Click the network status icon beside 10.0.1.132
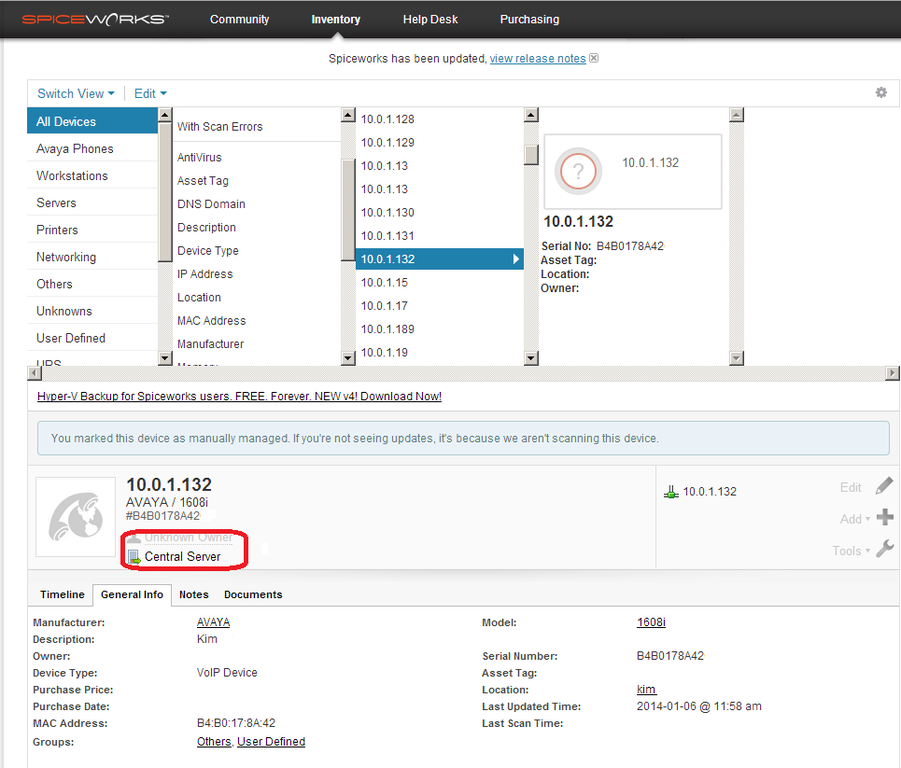 [x=670, y=491]
